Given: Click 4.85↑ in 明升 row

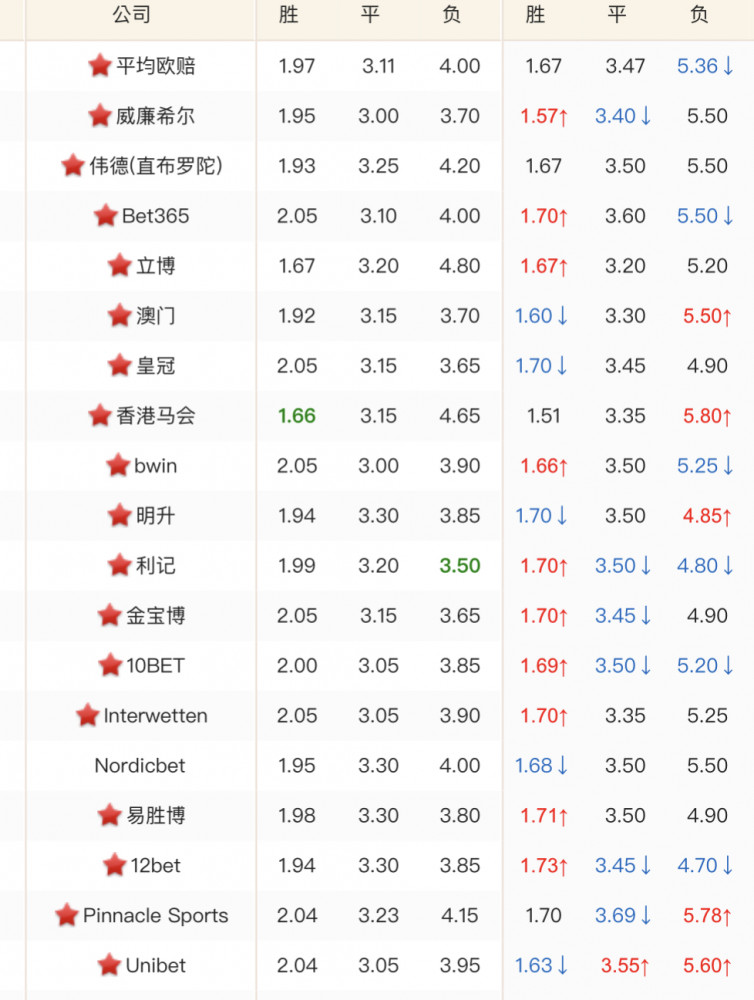Looking at the screenshot, I should (x=707, y=515).
